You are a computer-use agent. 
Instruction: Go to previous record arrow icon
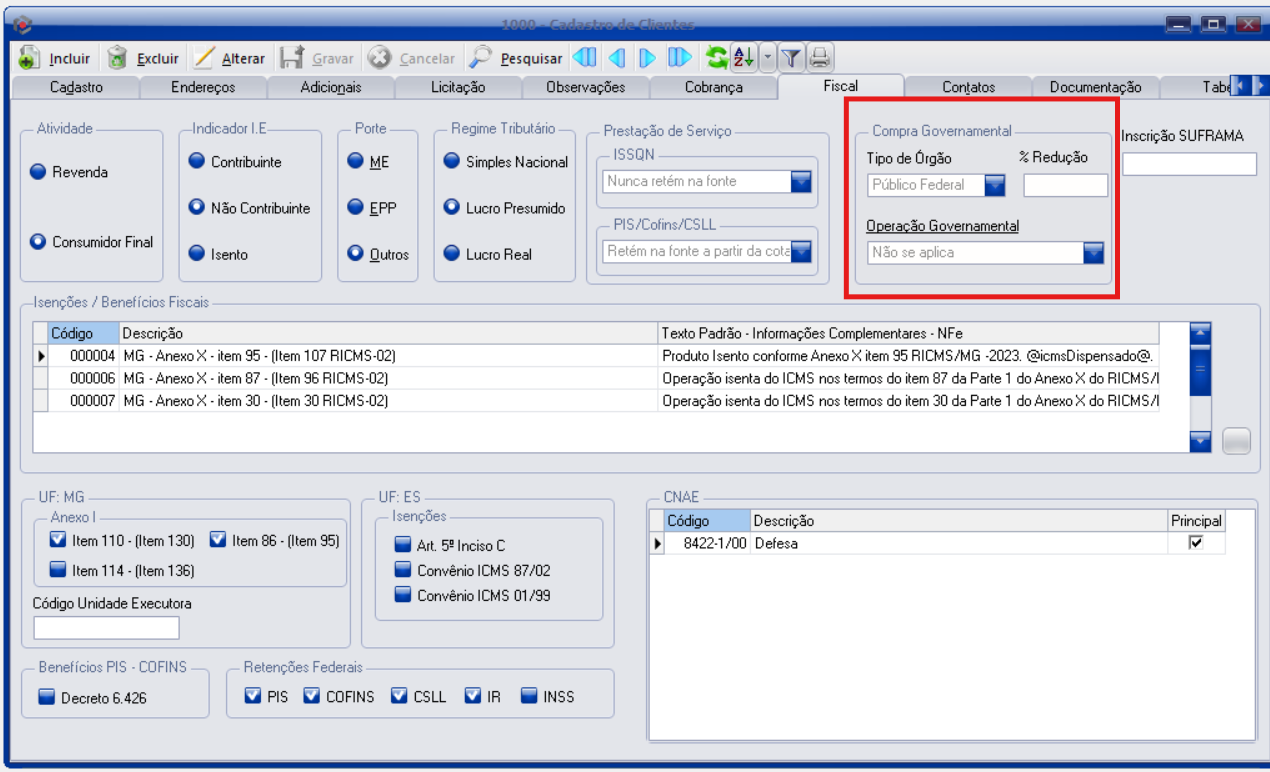[617, 58]
